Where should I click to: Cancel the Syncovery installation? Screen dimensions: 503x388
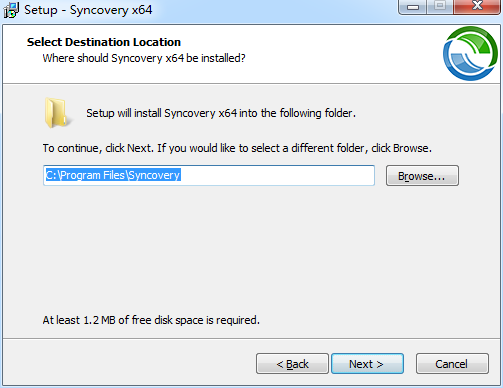(x=452, y=364)
